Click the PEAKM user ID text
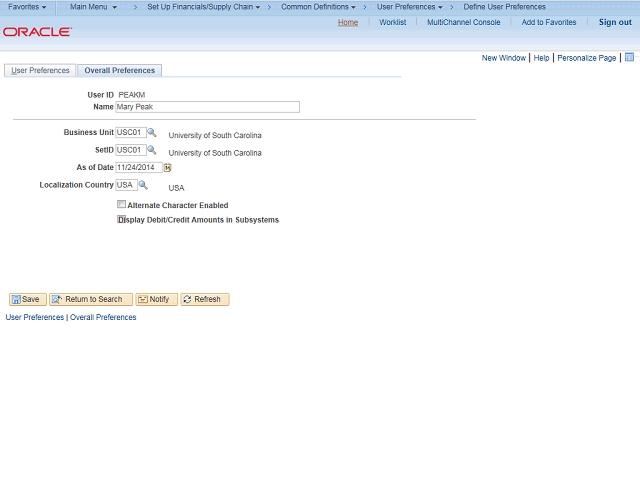640x480 pixels. click(x=132, y=95)
